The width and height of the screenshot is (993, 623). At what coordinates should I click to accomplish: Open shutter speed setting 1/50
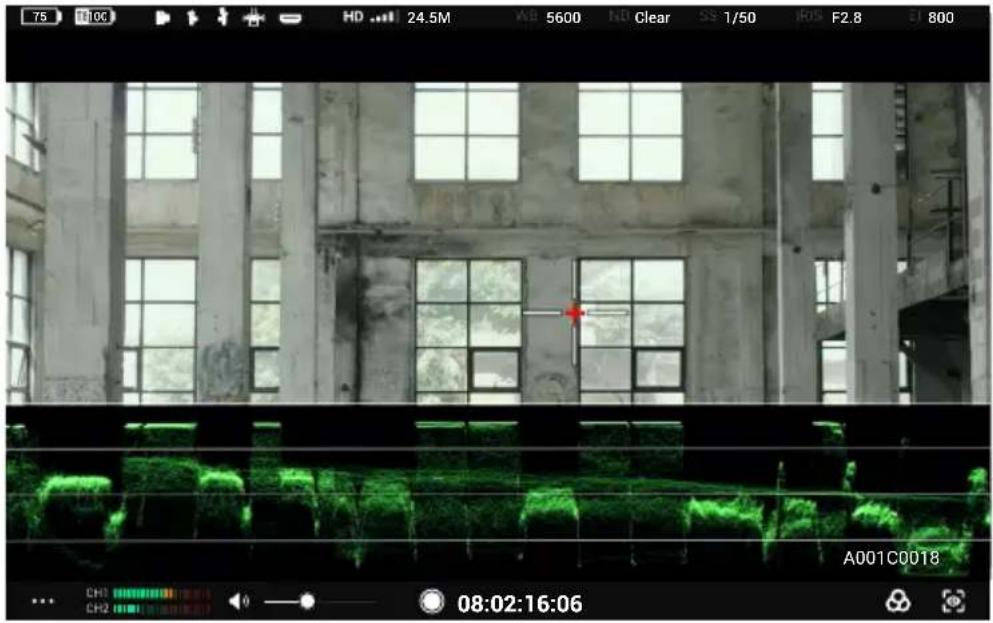(x=728, y=18)
